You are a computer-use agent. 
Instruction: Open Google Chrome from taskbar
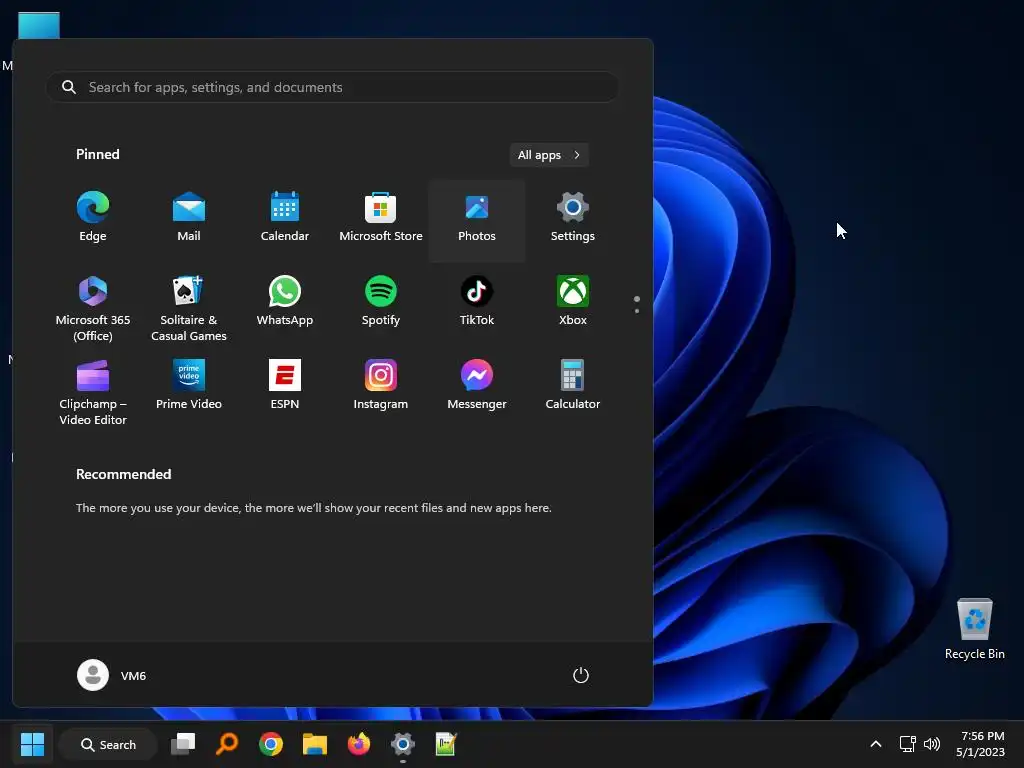[270, 744]
